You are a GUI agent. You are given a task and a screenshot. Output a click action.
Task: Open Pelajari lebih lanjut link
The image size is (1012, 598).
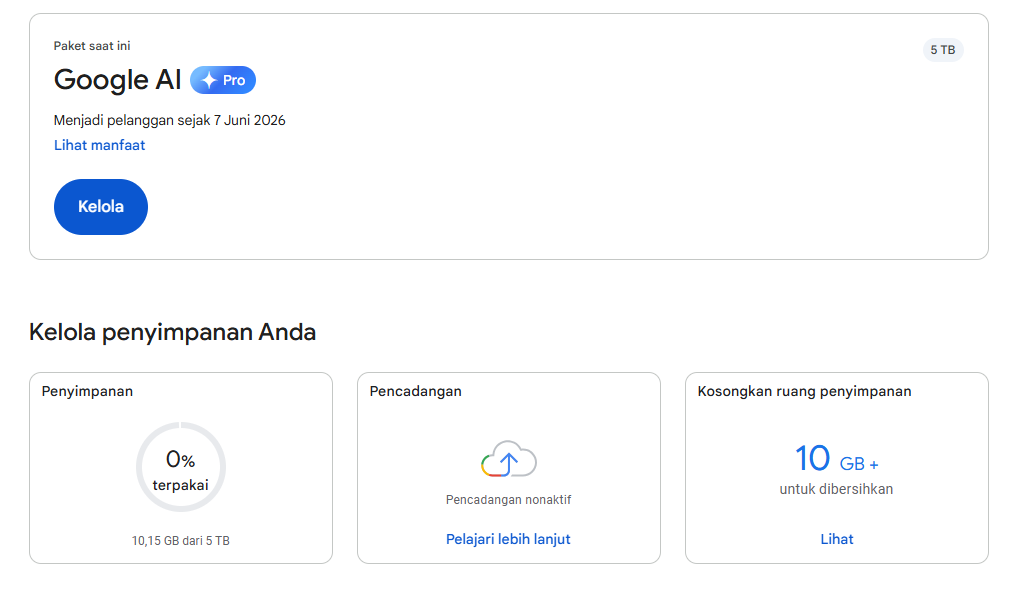tap(508, 539)
